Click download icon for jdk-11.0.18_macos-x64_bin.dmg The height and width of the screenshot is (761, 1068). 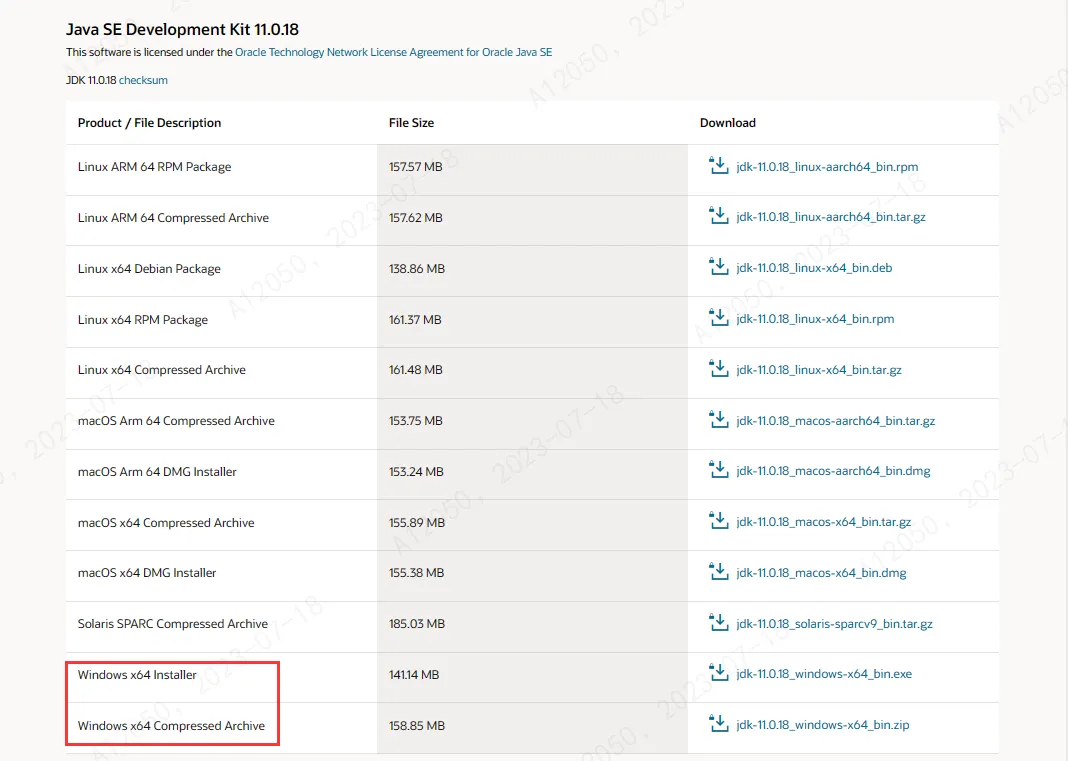tap(719, 572)
